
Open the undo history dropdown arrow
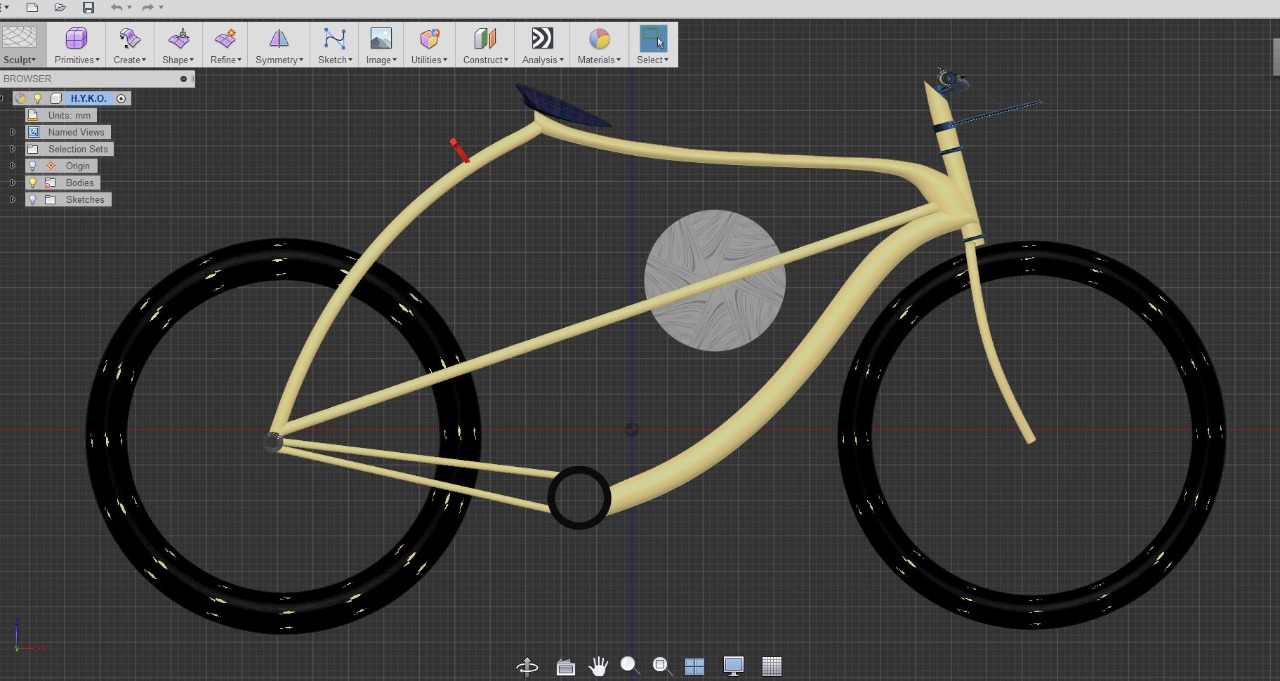130,8
